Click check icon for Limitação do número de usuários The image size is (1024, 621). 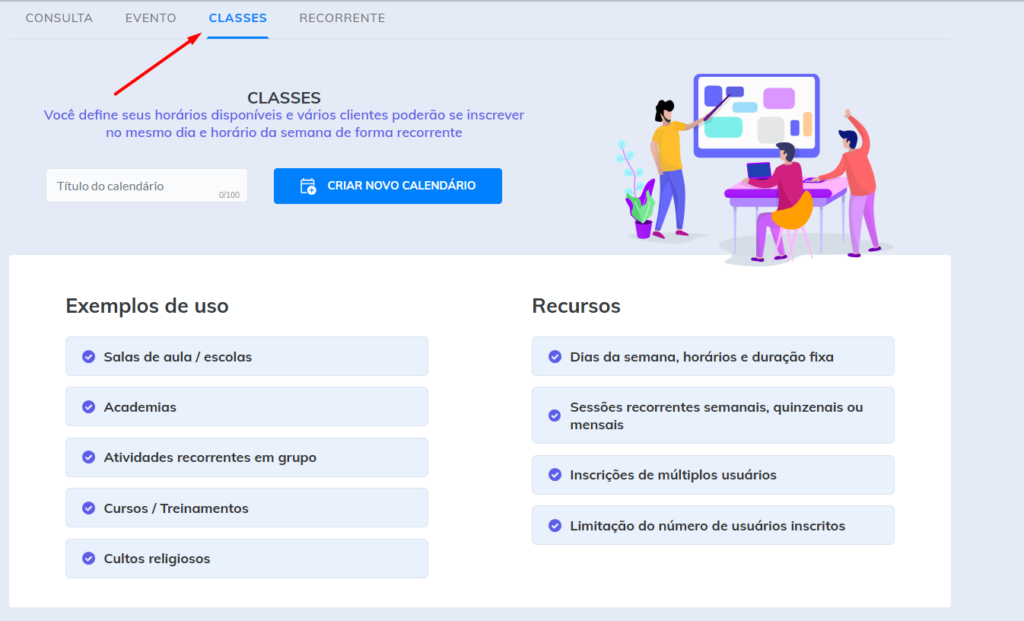(x=555, y=526)
